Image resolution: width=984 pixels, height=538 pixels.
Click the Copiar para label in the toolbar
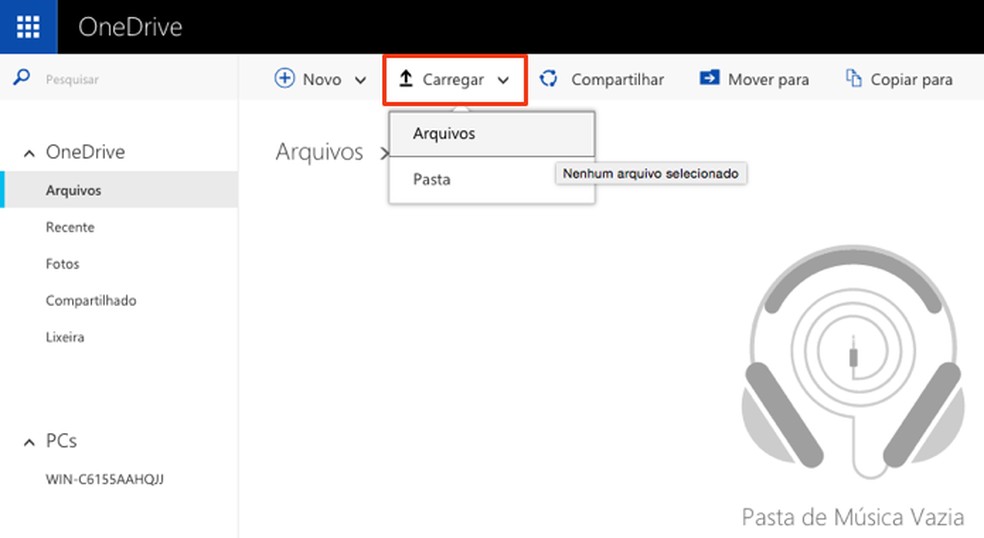tap(911, 80)
